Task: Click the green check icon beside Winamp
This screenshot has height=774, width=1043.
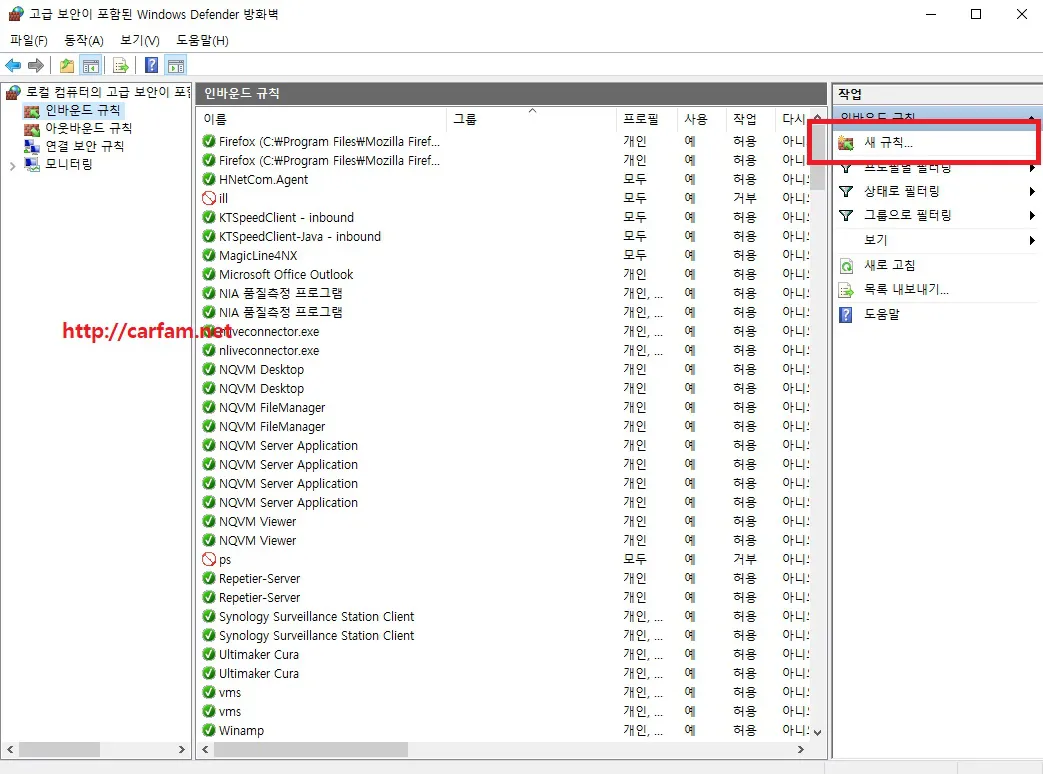Action: [x=209, y=730]
